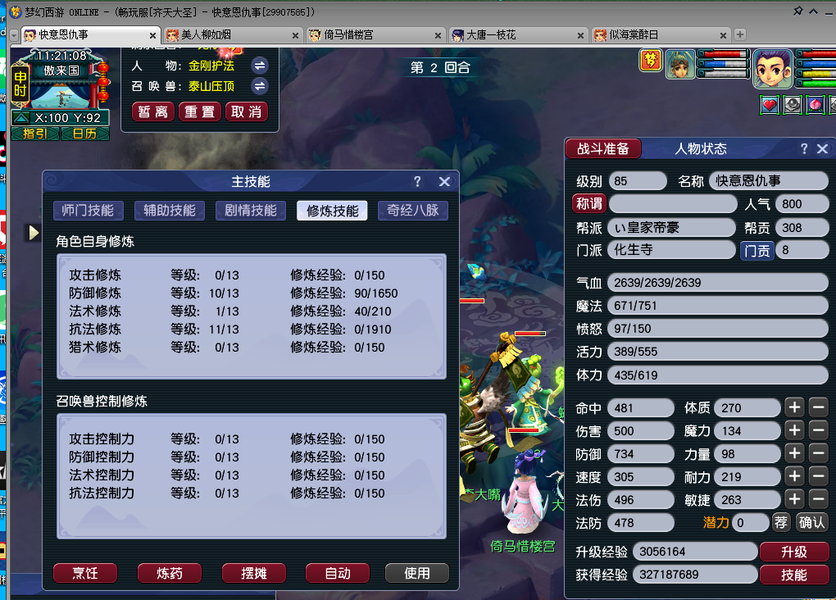The image size is (836, 600).
Task: Click the yellow arrow expander beside skill window
Action: pos(33,233)
